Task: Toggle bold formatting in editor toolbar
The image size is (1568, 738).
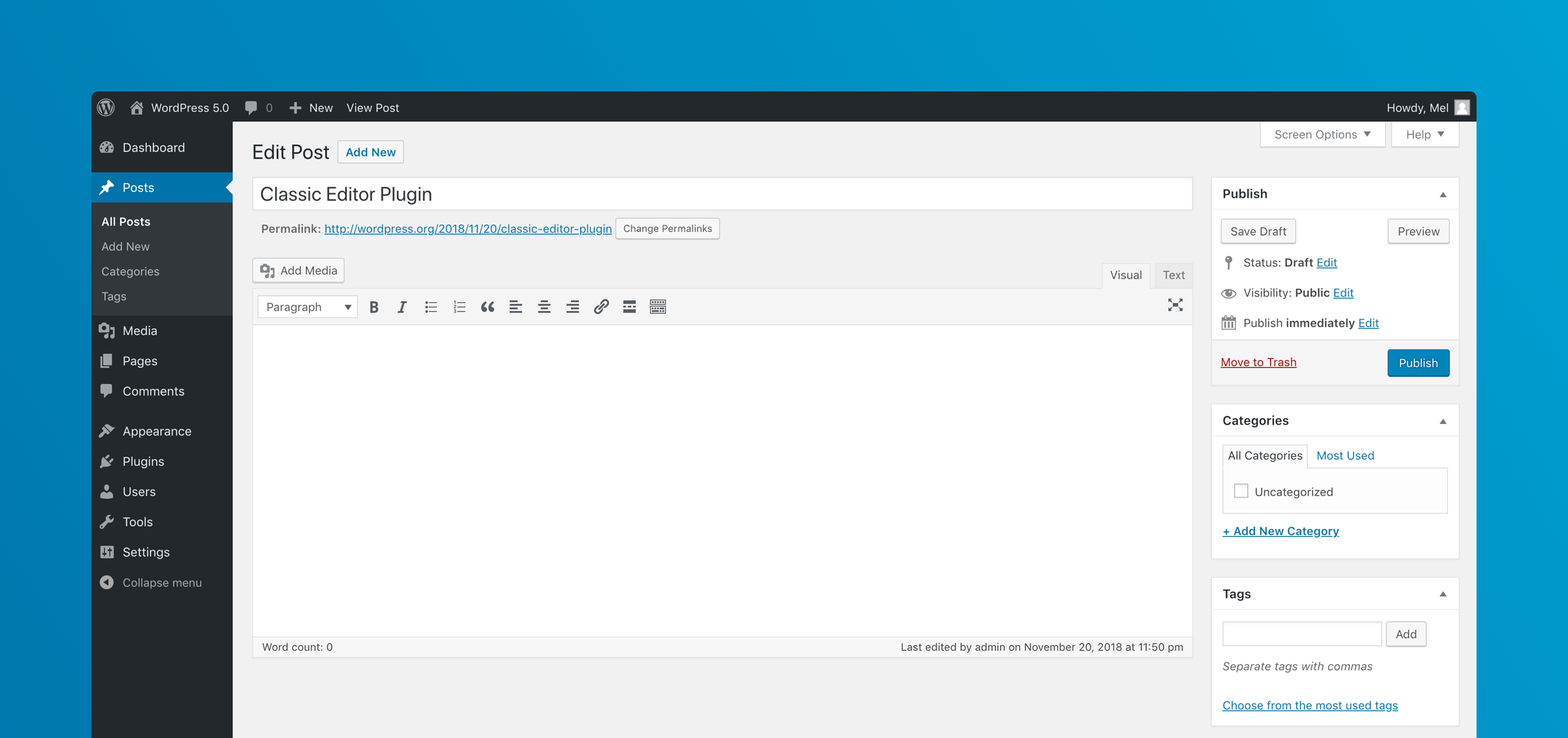Action: point(374,307)
